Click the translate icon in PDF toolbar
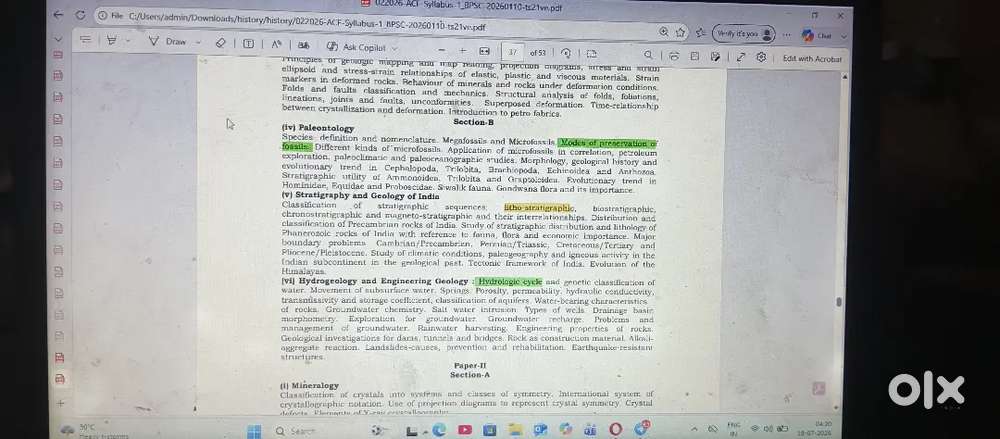The height and width of the screenshot is (439, 1000). click(x=304, y=45)
